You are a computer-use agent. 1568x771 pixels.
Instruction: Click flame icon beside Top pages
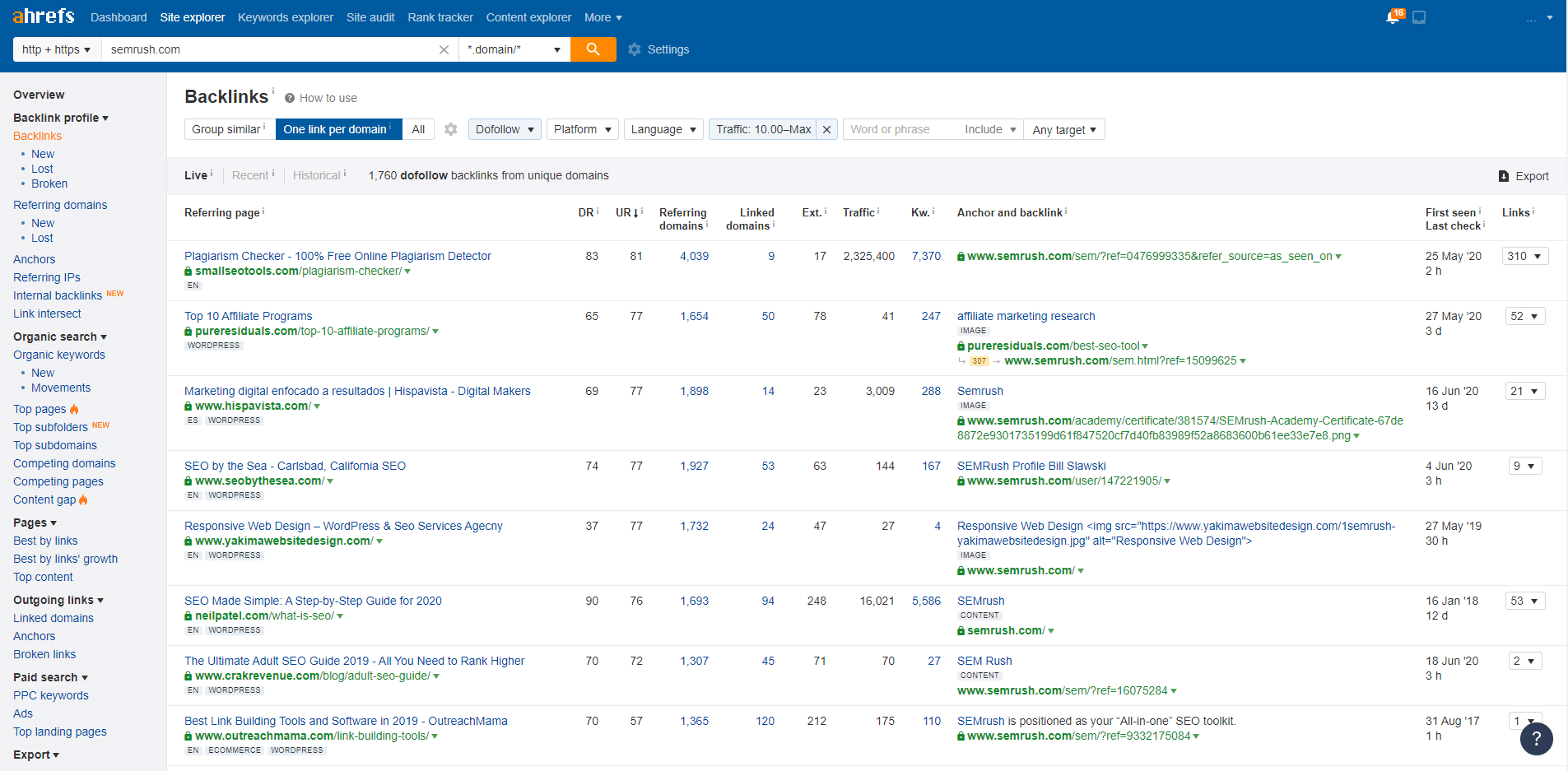coord(74,409)
